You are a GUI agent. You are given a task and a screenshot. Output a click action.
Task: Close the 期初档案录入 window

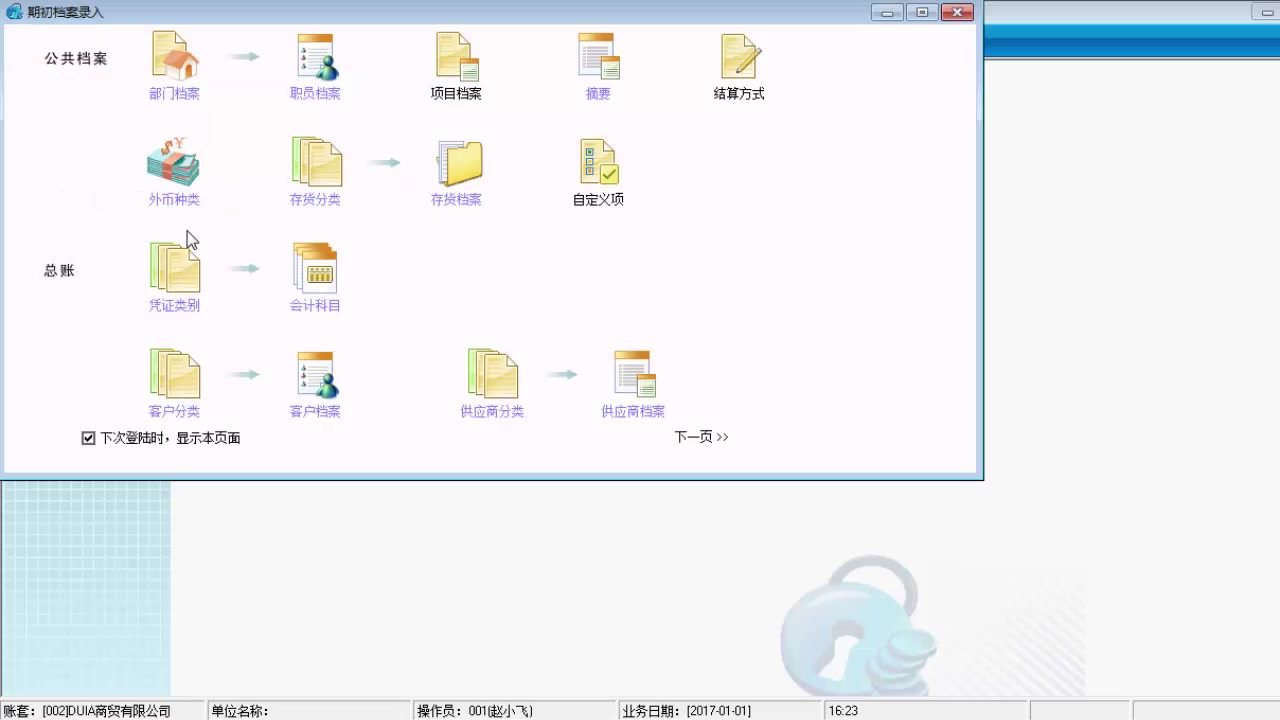tap(957, 12)
